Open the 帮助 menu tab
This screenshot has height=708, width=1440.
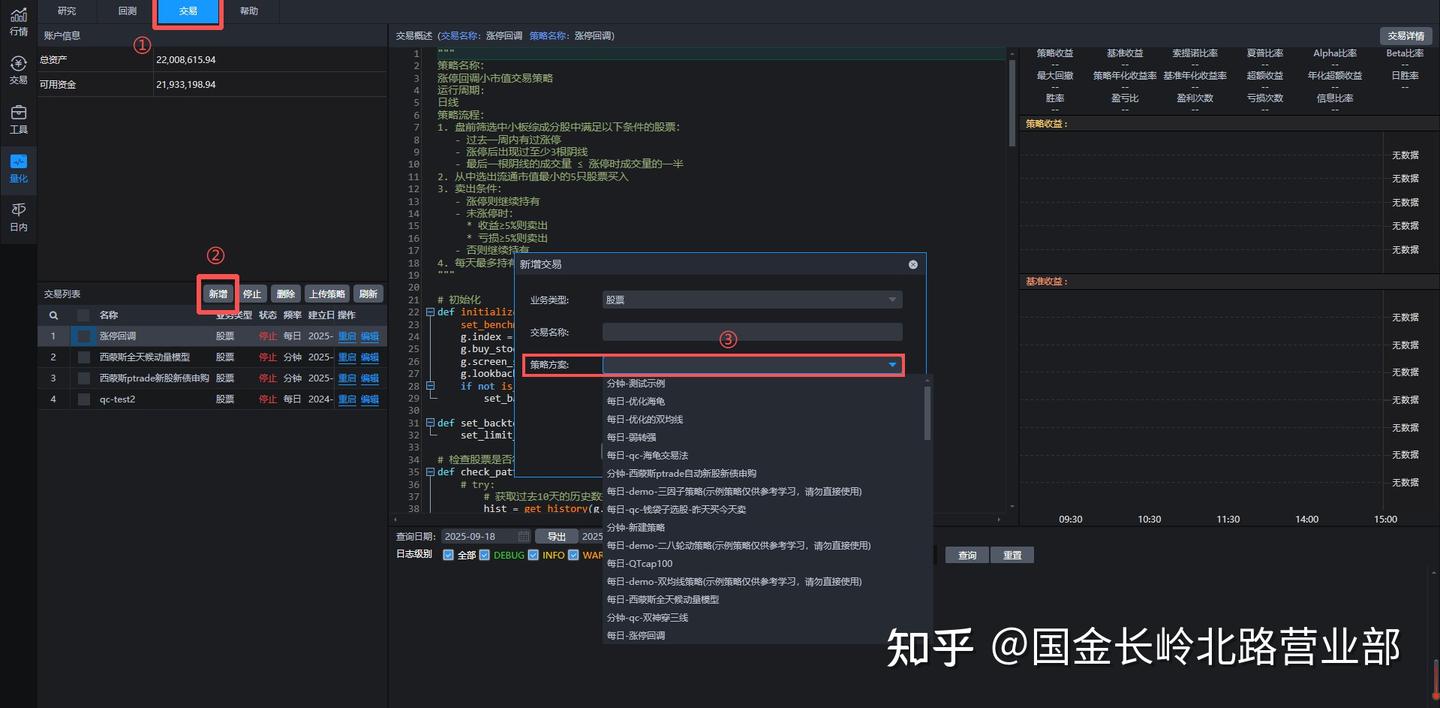248,11
